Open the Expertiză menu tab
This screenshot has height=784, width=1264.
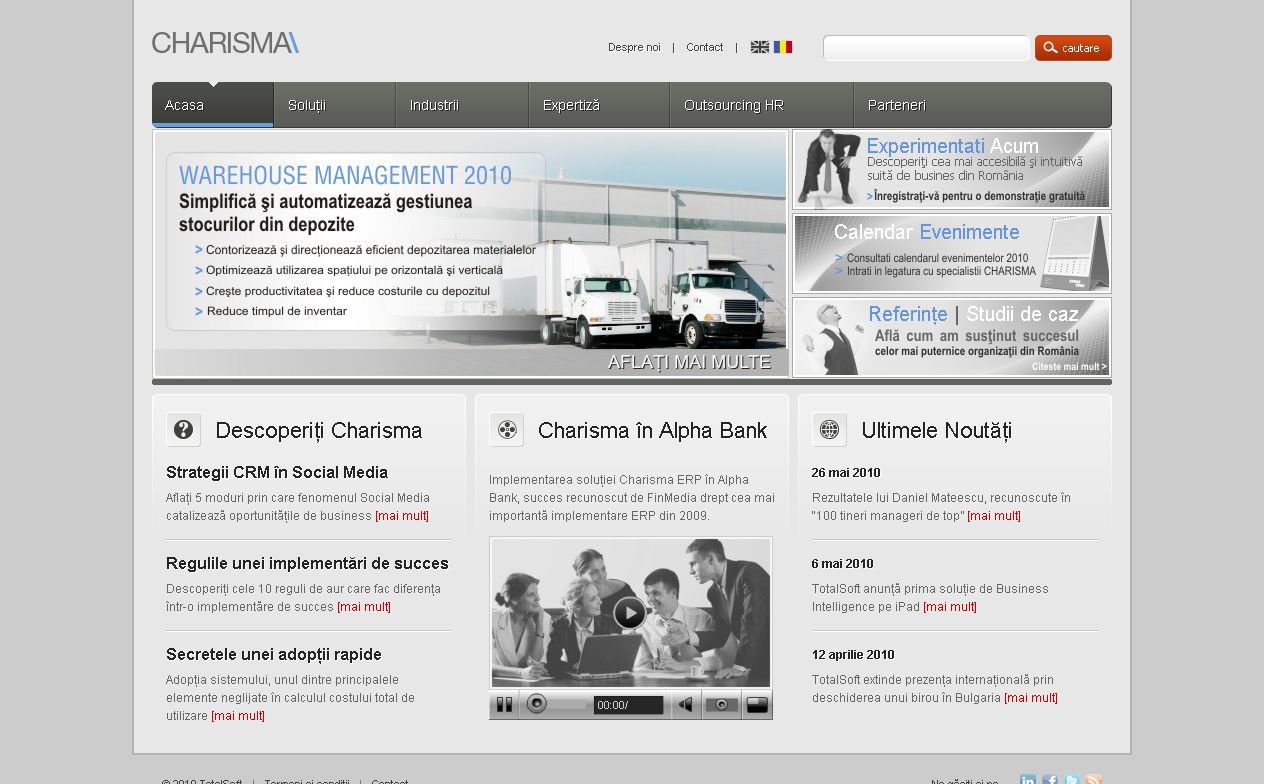point(599,105)
